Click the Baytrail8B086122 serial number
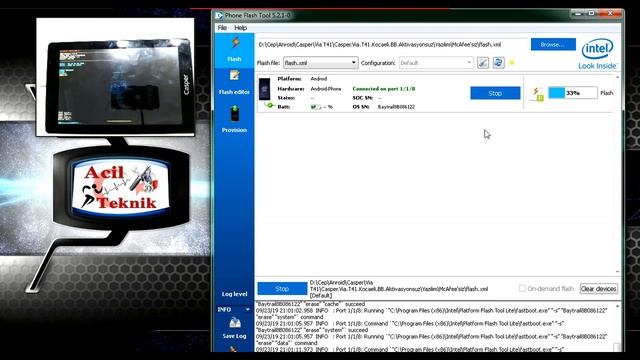 tap(396, 107)
